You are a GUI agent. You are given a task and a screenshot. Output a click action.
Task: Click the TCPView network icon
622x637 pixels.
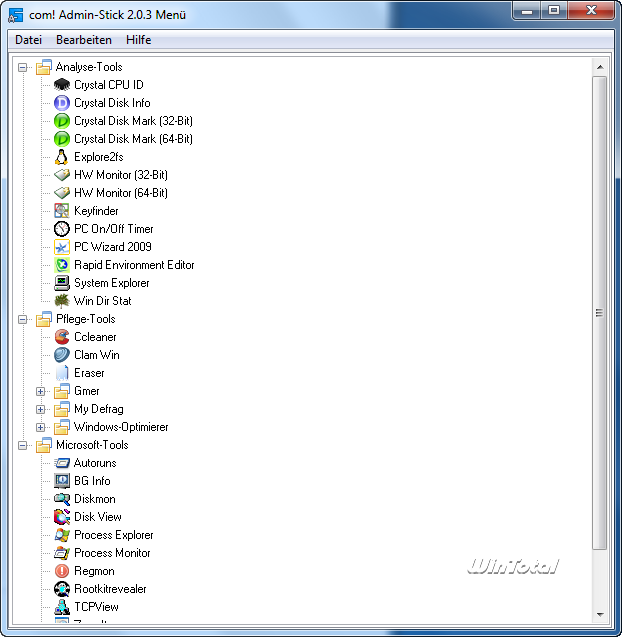click(x=62, y=607)
